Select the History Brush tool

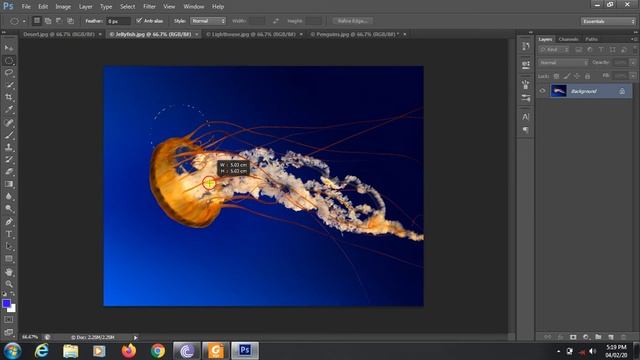pyautogui.click(x=9, y=159)
